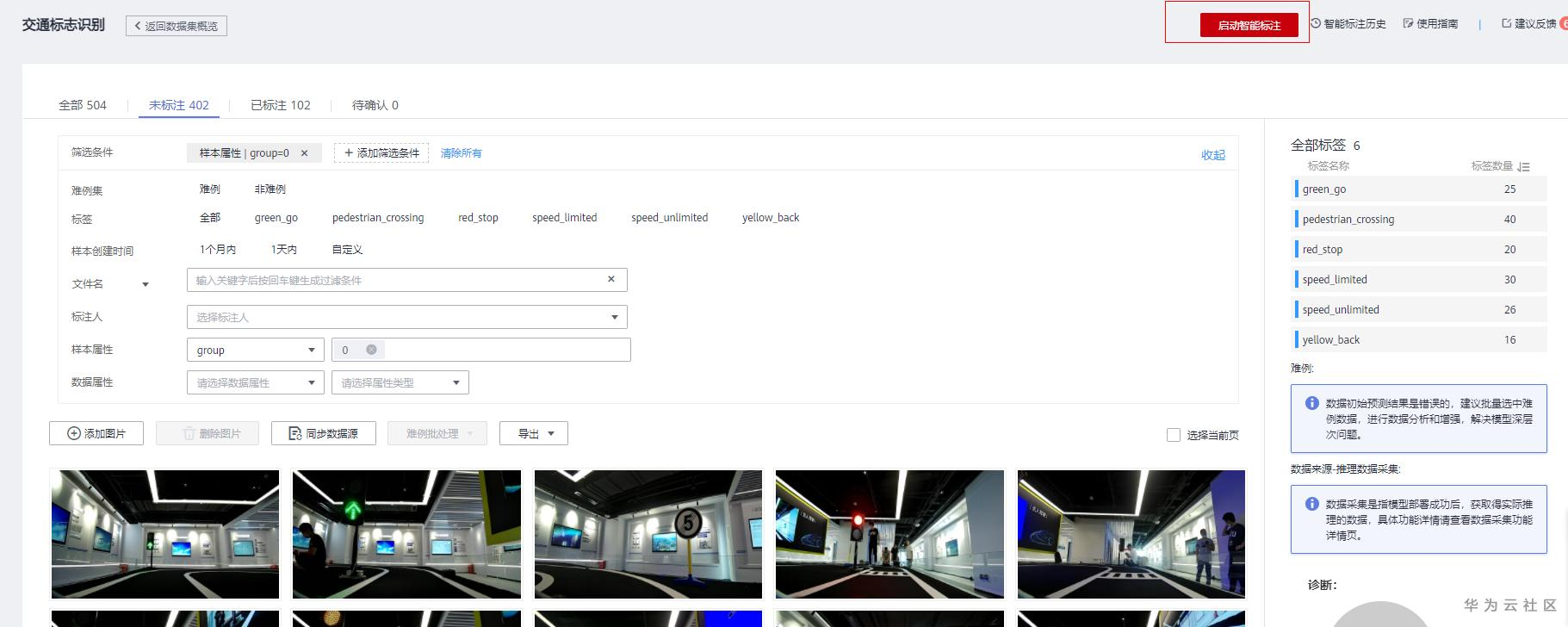Collapse filters with the 收起 link

click(1213, 155)
